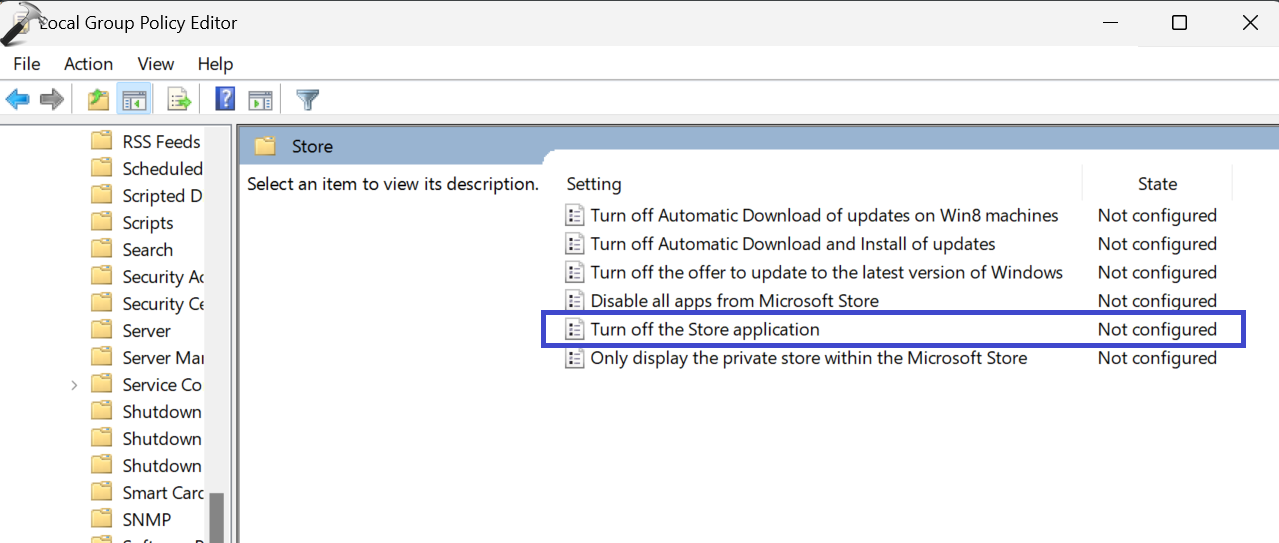Screen dimensions: 1279x543
Task: Open the View menu
Action: tap(155, 64)
